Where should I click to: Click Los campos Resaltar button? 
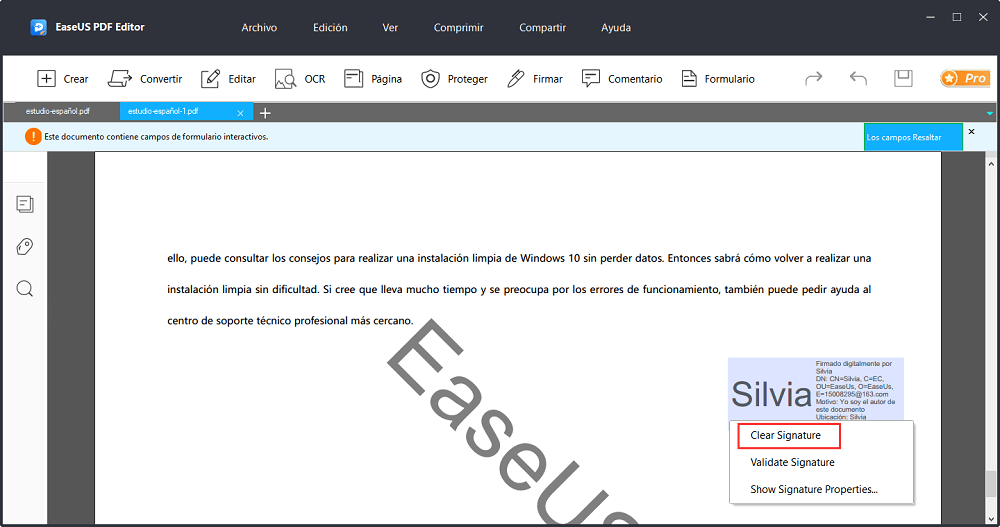[x=913, y=137]
